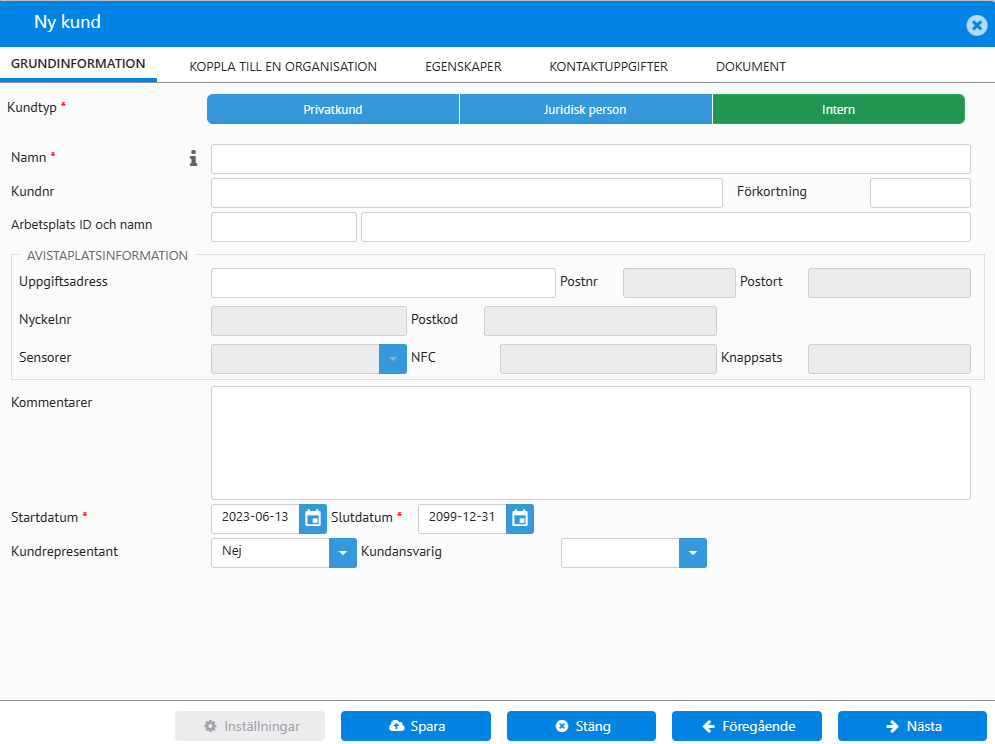Focus the Förkortning input field

point(920,193)
